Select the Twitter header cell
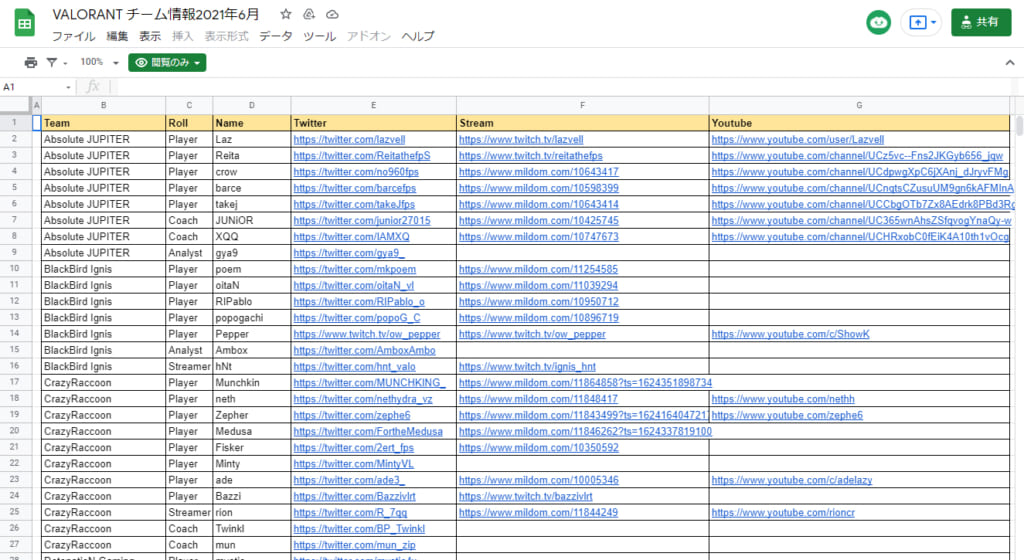Screen dimensions: 1024x560 click(x=374, y=123)
